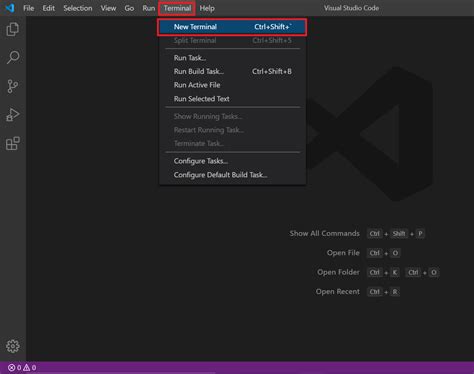Viewport: 474px width, 374px height.
Task: Open the Run and Debug view icon
Action: tap(13, 115)
